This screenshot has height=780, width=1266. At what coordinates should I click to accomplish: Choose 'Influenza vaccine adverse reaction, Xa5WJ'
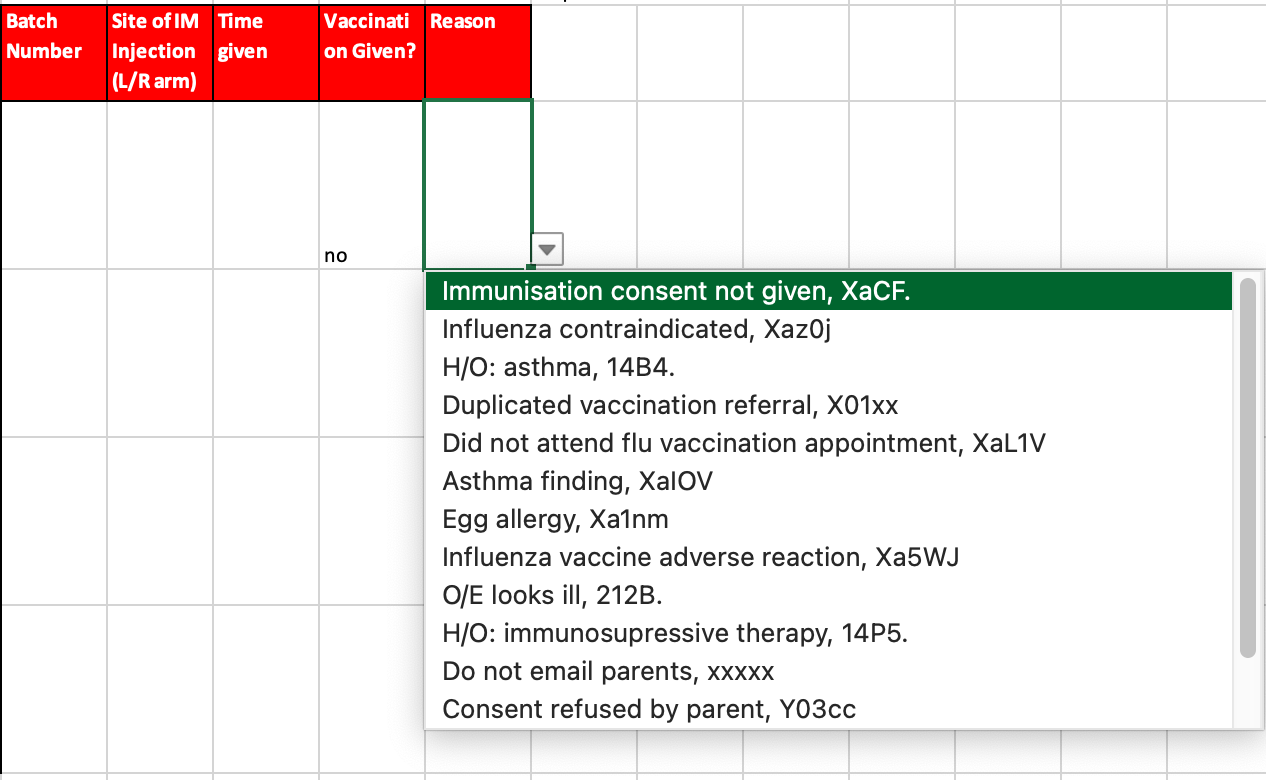700,557
